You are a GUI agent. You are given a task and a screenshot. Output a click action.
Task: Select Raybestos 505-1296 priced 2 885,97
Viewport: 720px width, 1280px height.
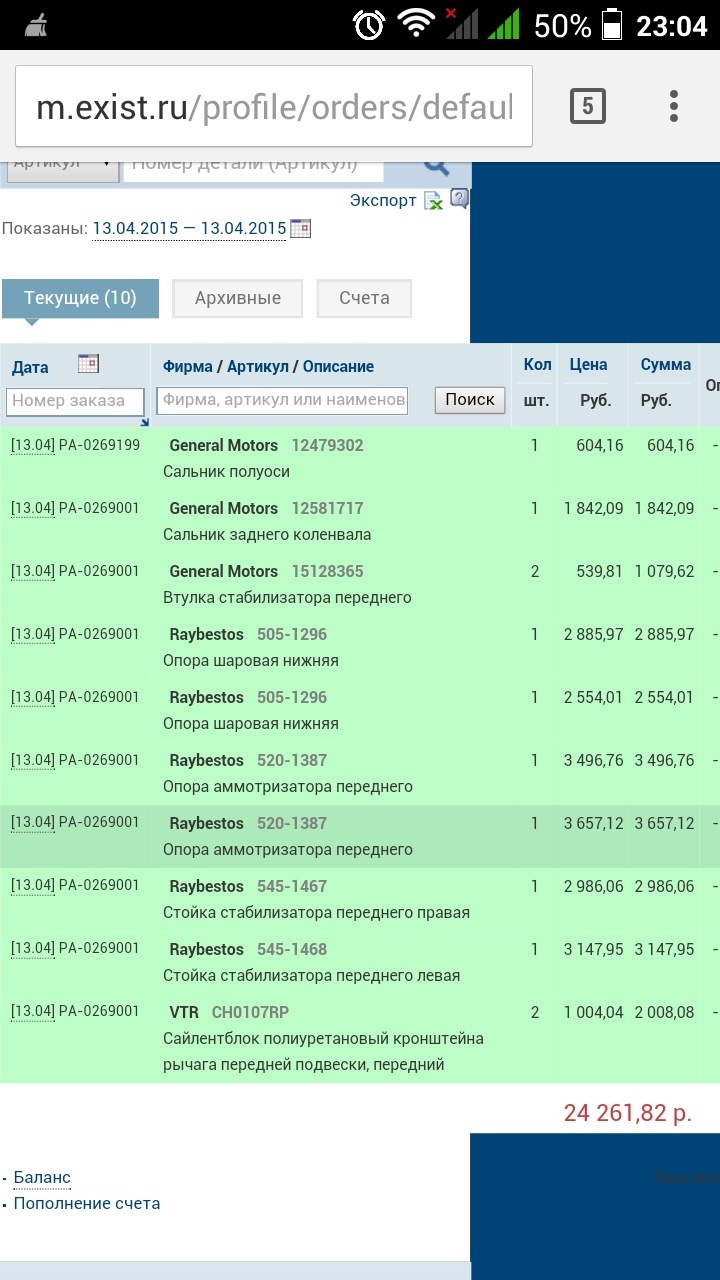point(292,634)
